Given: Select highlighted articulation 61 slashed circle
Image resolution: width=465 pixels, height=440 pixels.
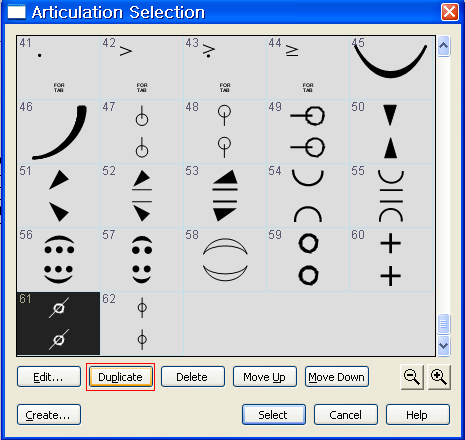Looking at the screenshot, I should [59, 323].
